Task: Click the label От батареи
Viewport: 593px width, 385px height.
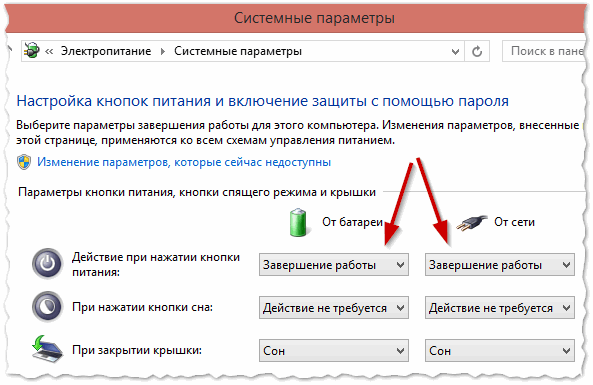Action: 352,222
